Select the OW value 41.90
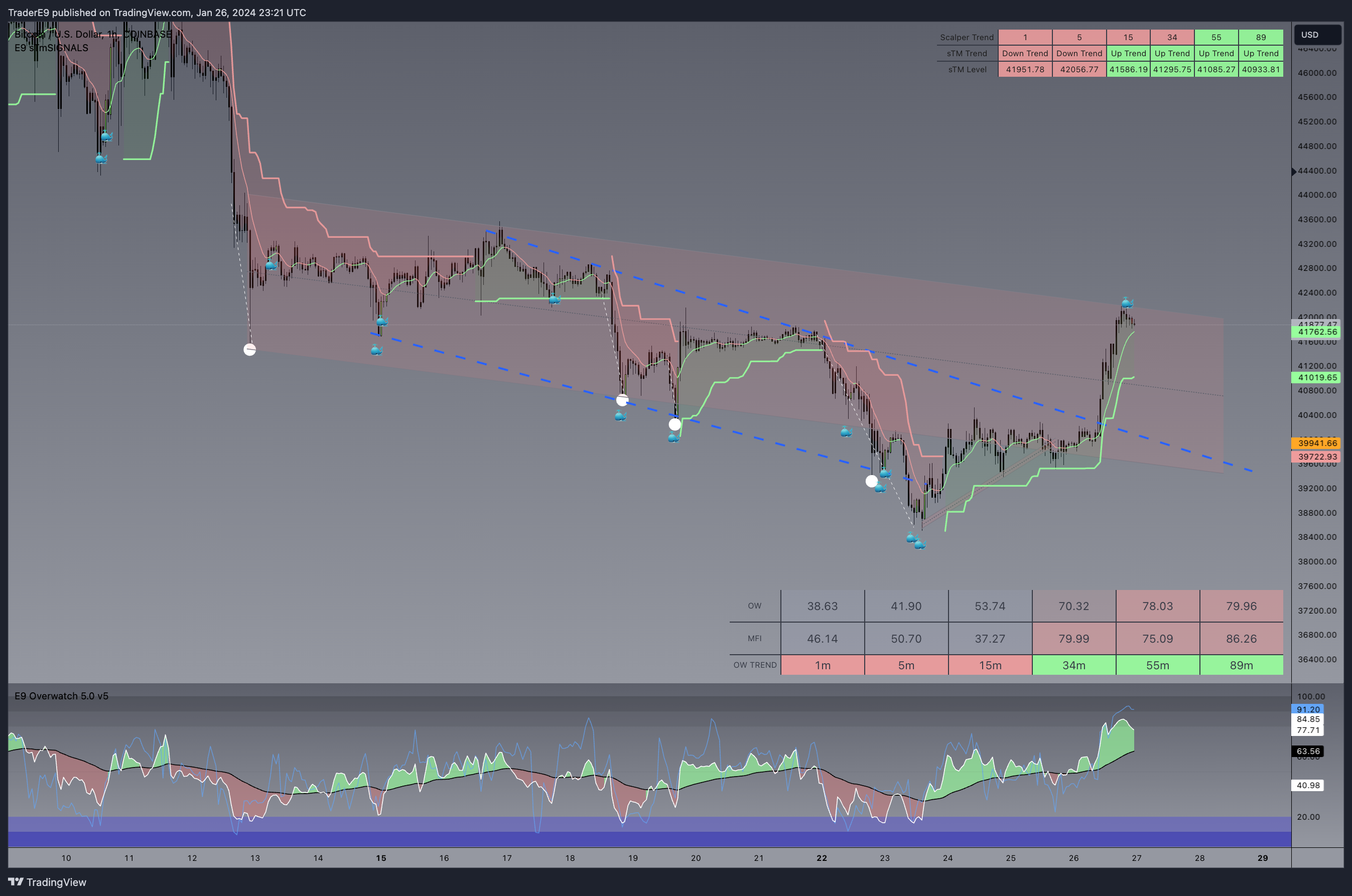 pyautogui.click(x=906, y=606)
